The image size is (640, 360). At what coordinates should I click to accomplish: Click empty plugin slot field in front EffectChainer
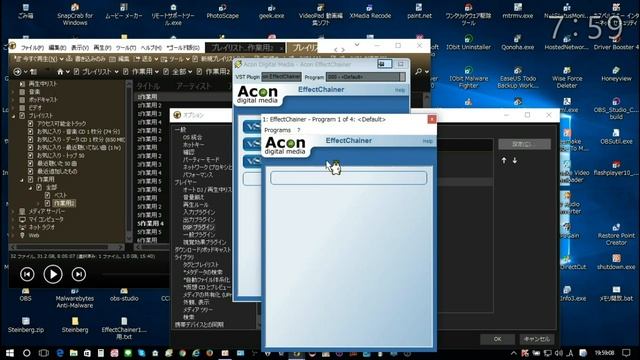pos(349,178)
